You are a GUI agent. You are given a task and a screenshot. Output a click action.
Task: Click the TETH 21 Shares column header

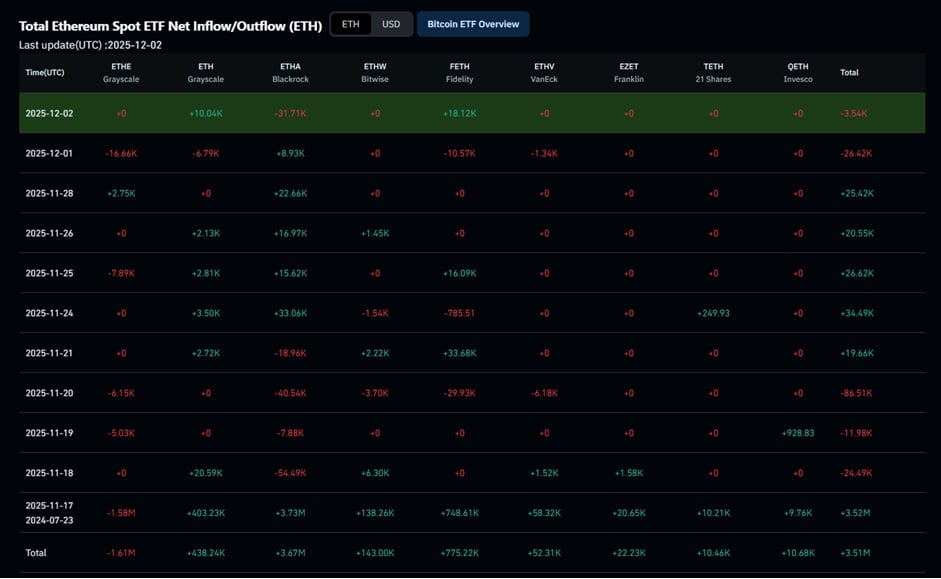(x=713, y=72)
